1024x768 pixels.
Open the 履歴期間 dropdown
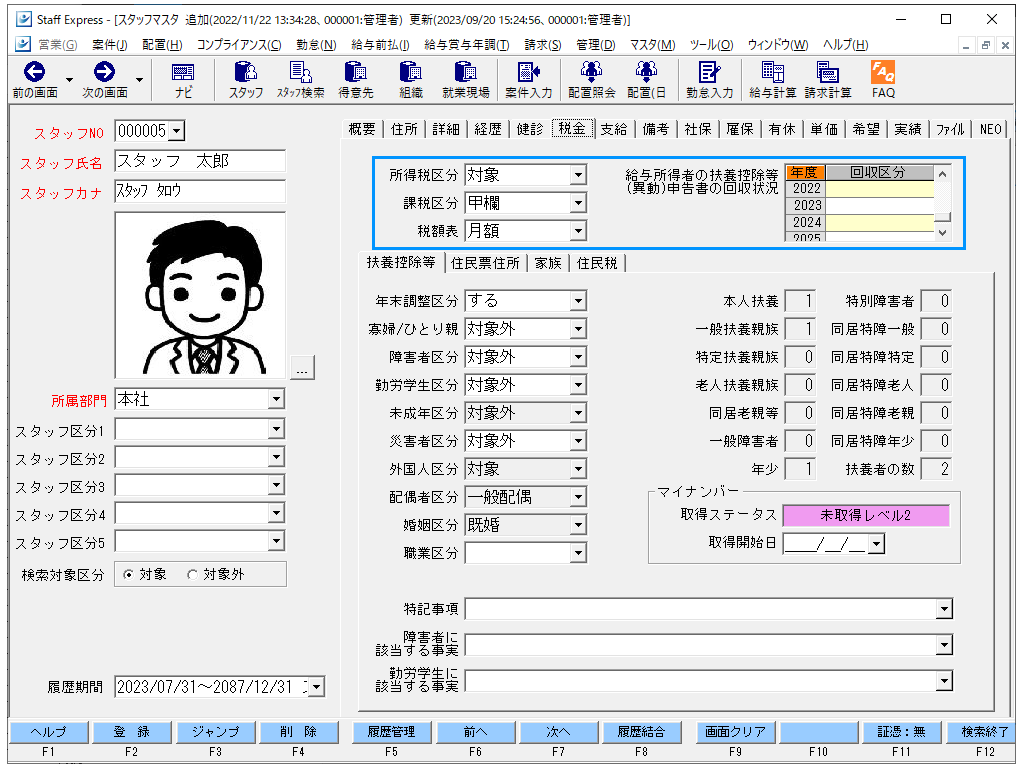[x=317, y=687]
